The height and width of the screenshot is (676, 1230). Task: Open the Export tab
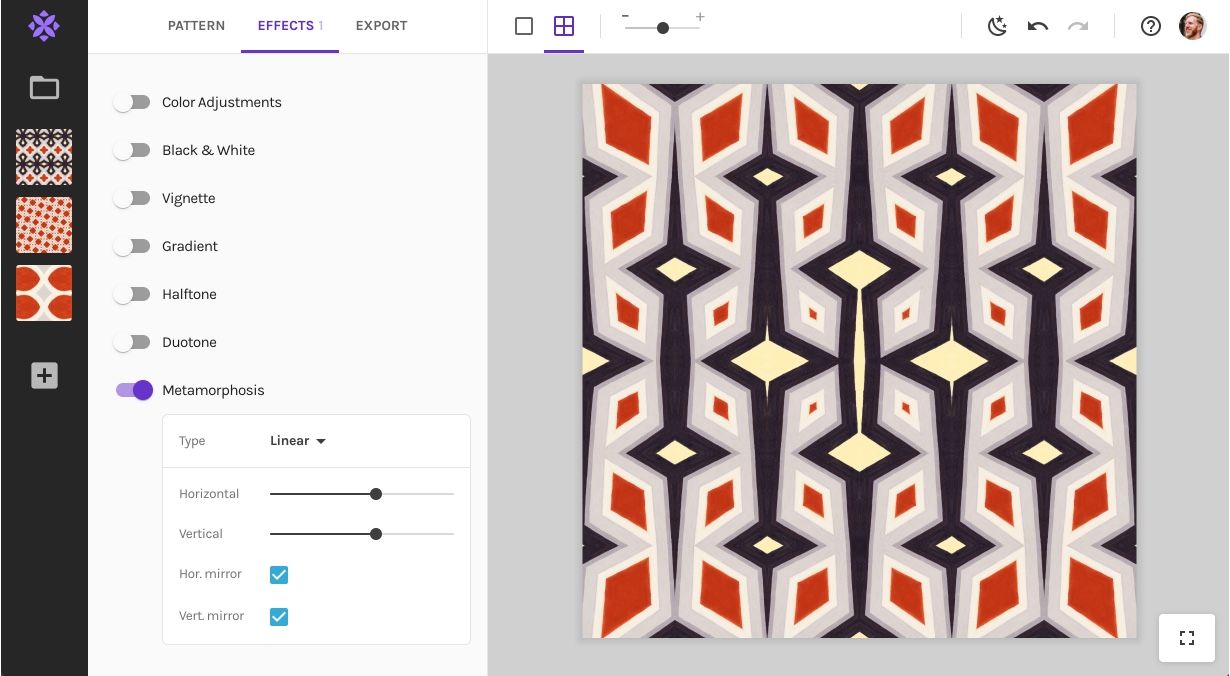tap(381, 26)
